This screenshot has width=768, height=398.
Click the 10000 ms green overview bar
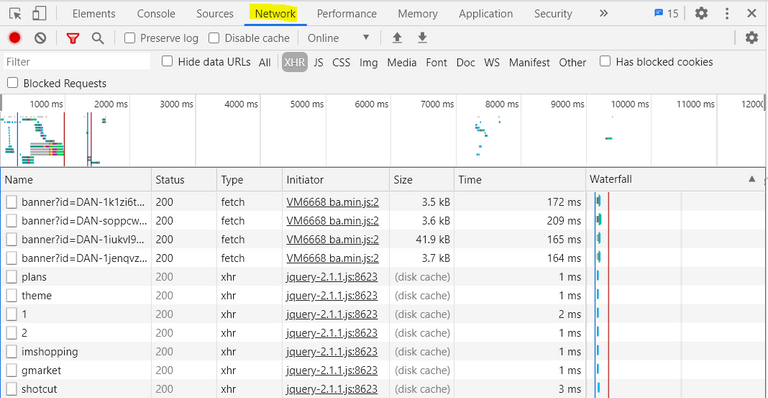tap(609, 139)
